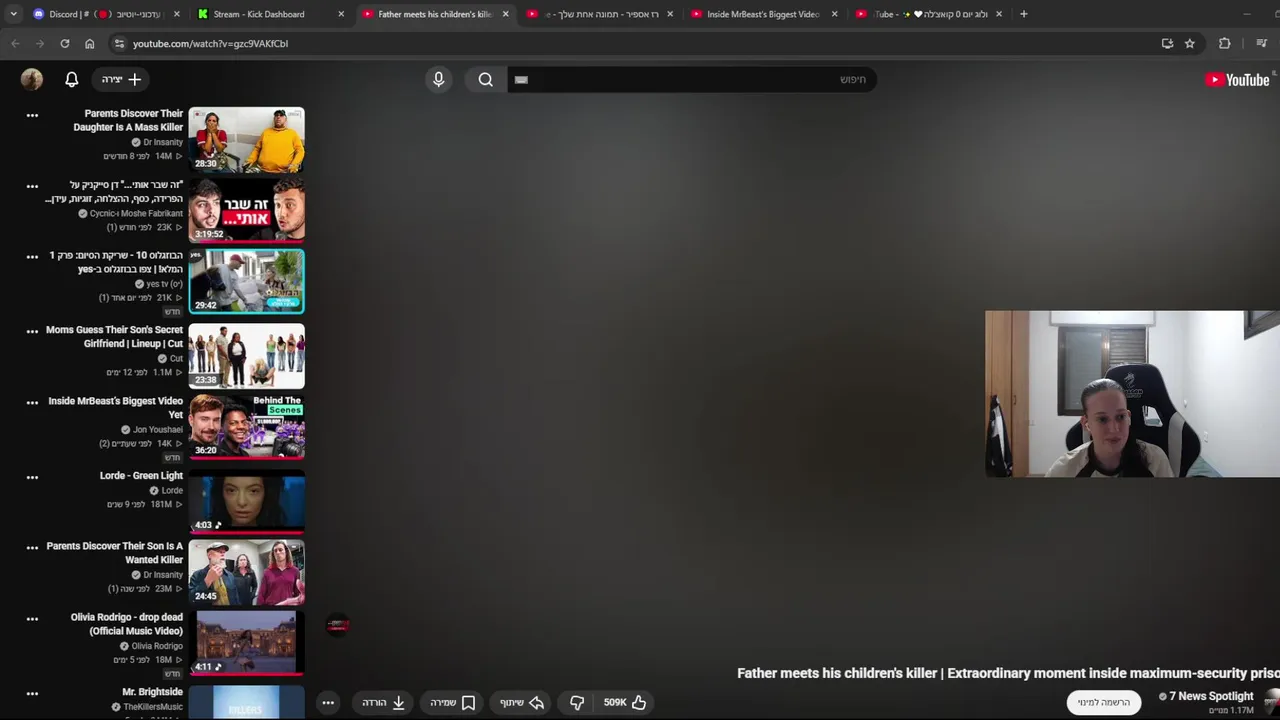This screenshot has height=720, width=1280.
Task: Open the Wanted Killer video thumbnail
Action: [247, 572]
